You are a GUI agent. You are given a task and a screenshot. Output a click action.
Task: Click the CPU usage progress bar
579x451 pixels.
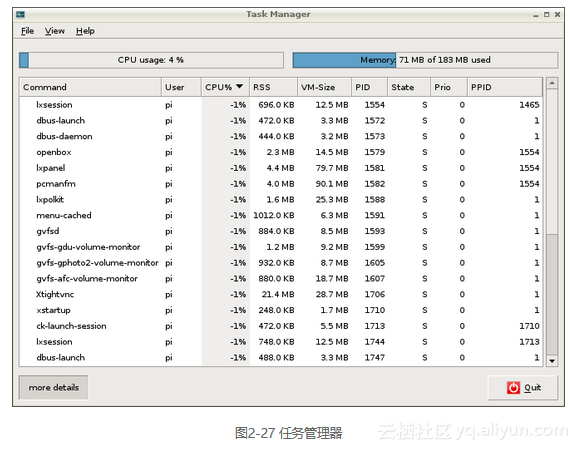[x=151, y=60]
